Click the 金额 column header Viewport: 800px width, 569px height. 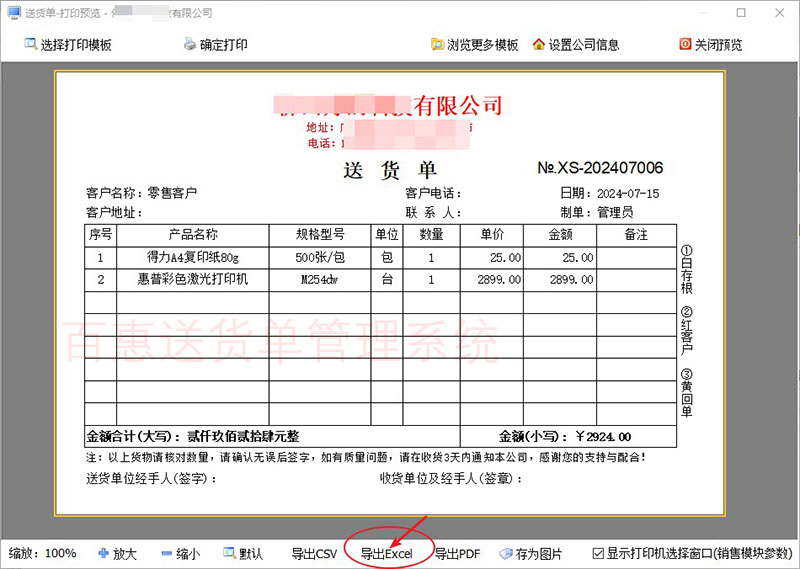click(x=560, y=235)
